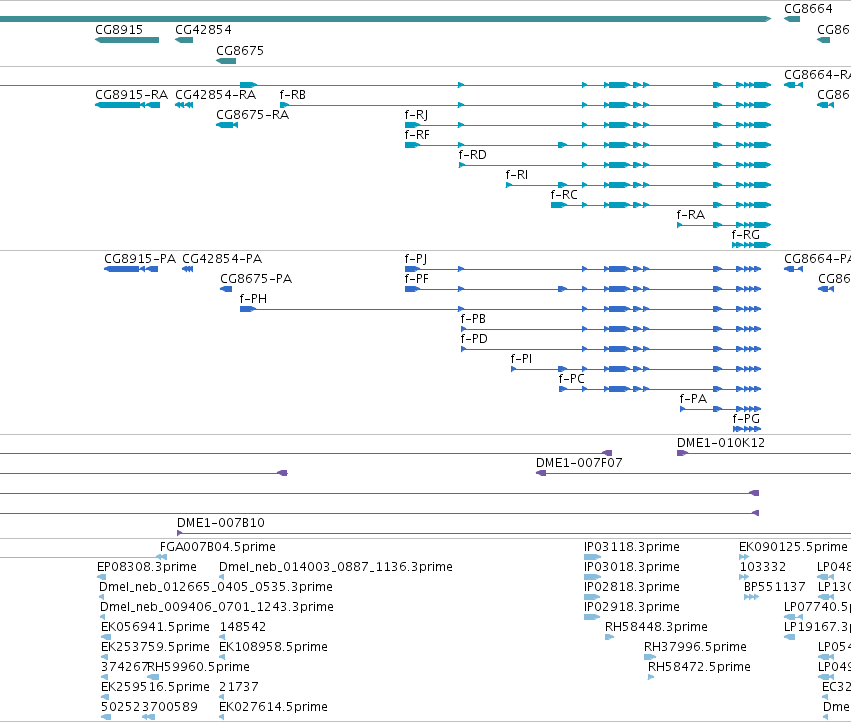Select the CG8675 gene feature
The width and height of the screenshot is (851, 722).
[226, 61]
